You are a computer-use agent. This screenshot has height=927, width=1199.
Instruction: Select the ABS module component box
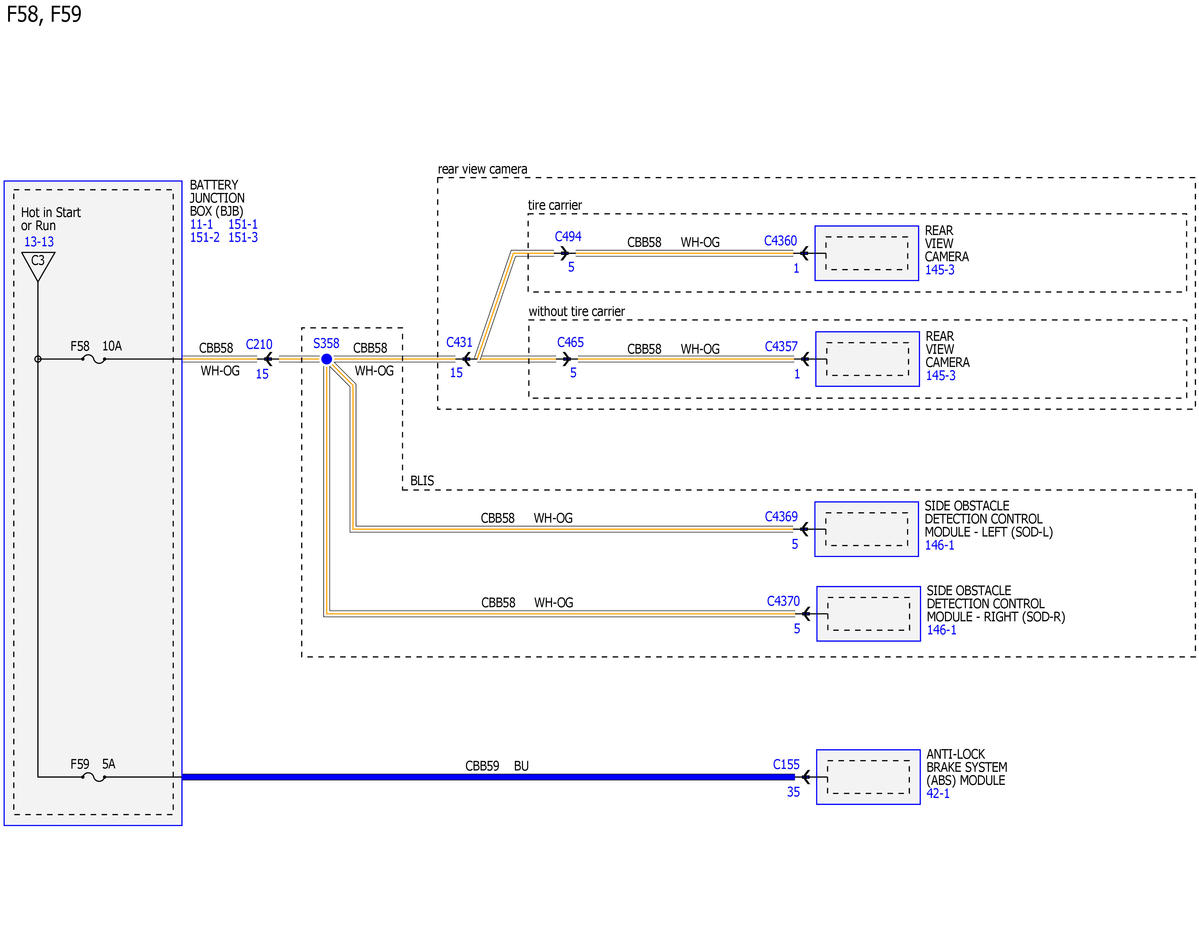pyautogui.click(x=868, y=776)
